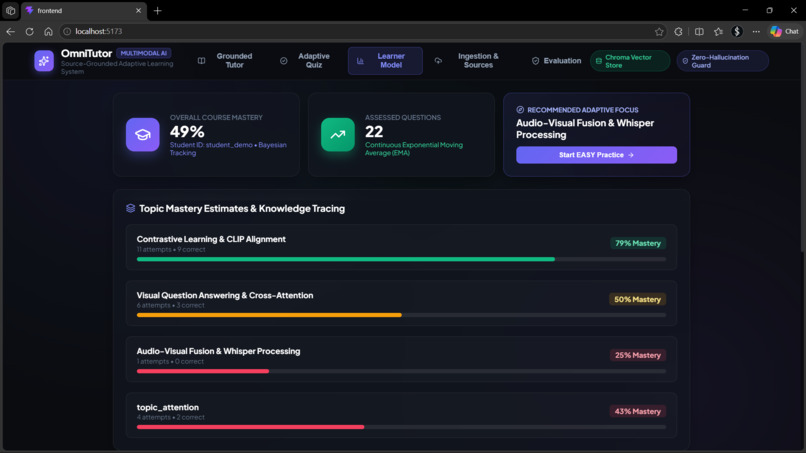Viewport: 806px width, 453px height.
Task: Click the graduation cap mastery icon
Action: (x=142, y=135)
